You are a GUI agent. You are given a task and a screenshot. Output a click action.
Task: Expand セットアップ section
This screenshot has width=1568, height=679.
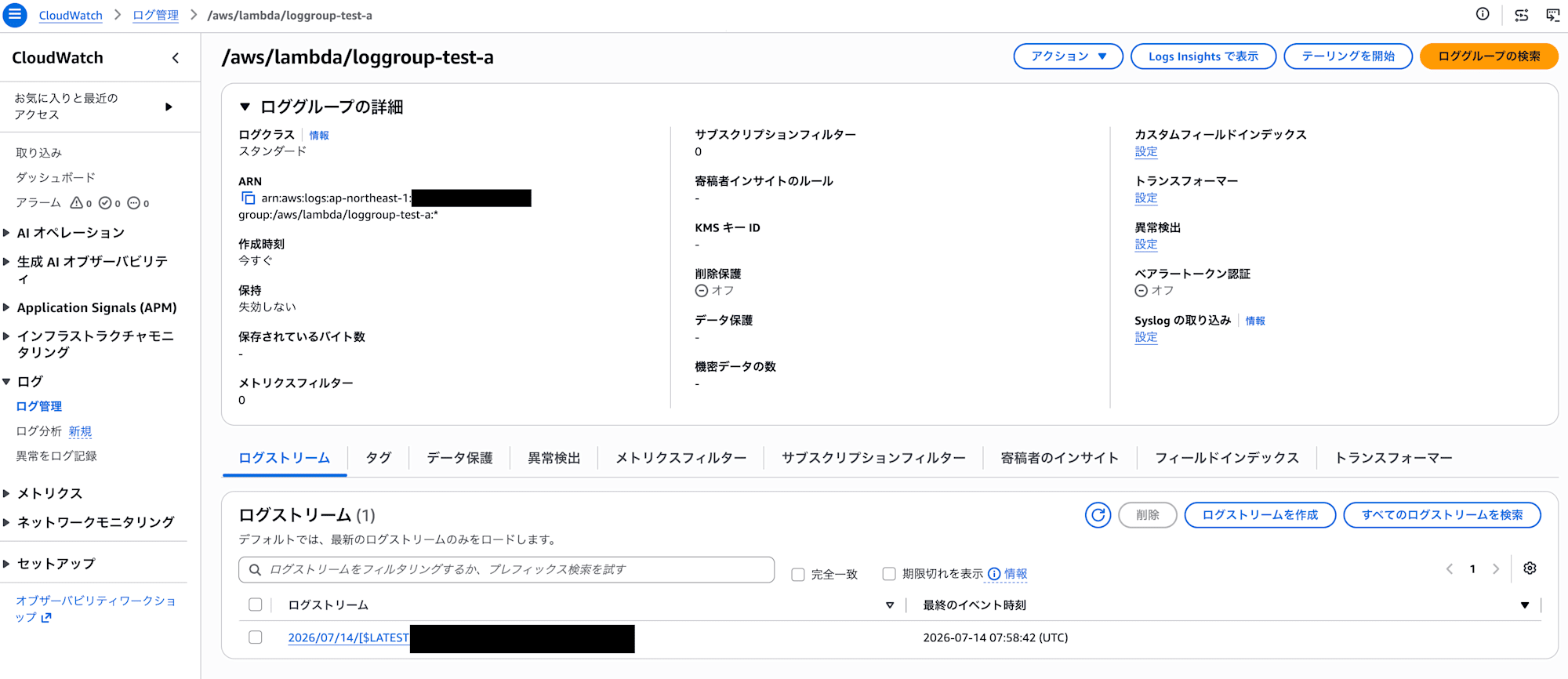tap(6, 564)
